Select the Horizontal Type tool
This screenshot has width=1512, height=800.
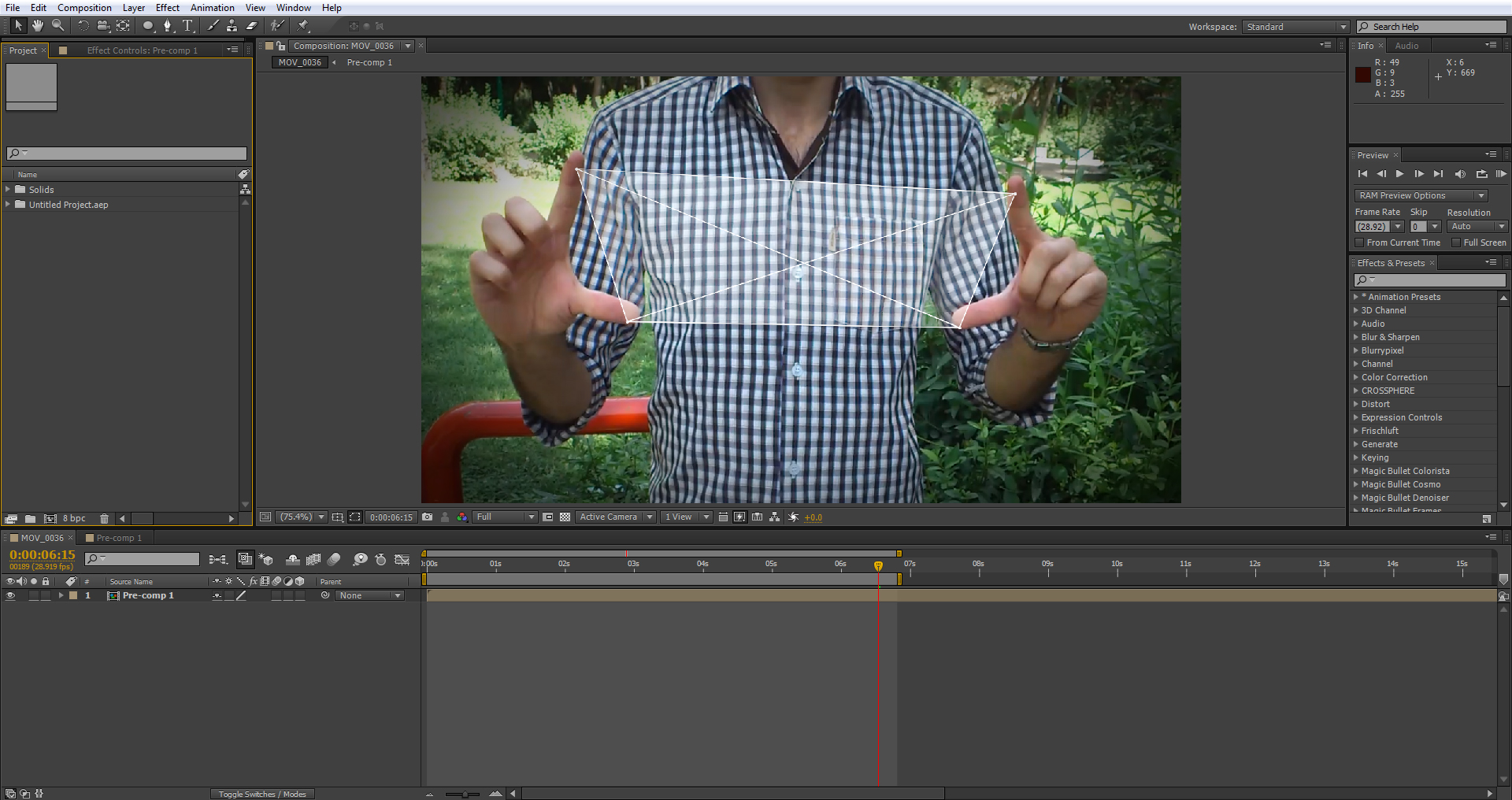[188, 25]
